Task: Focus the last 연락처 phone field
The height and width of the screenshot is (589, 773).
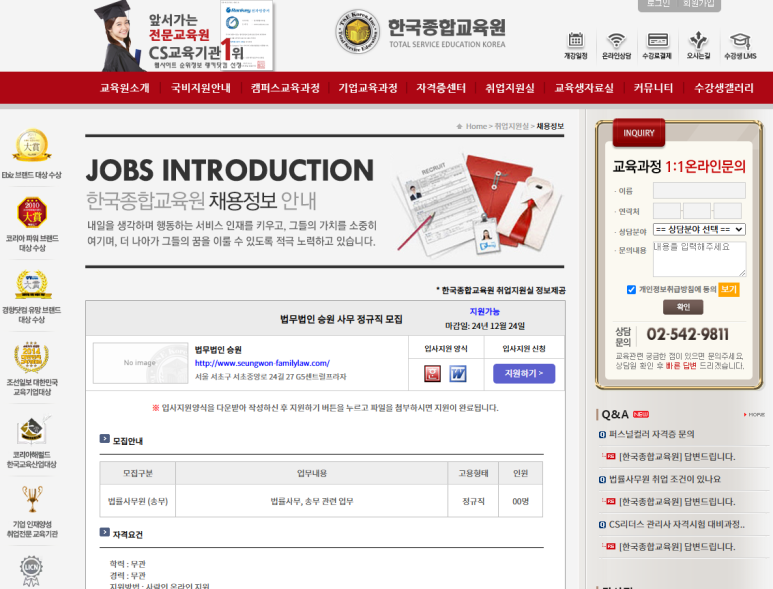Action: pos(727,211)
